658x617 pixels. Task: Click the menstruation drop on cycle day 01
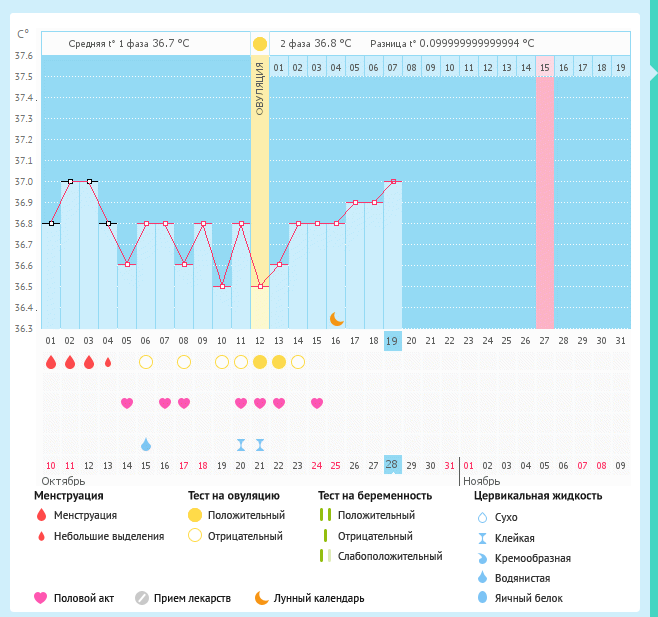[x=51, y=362]
